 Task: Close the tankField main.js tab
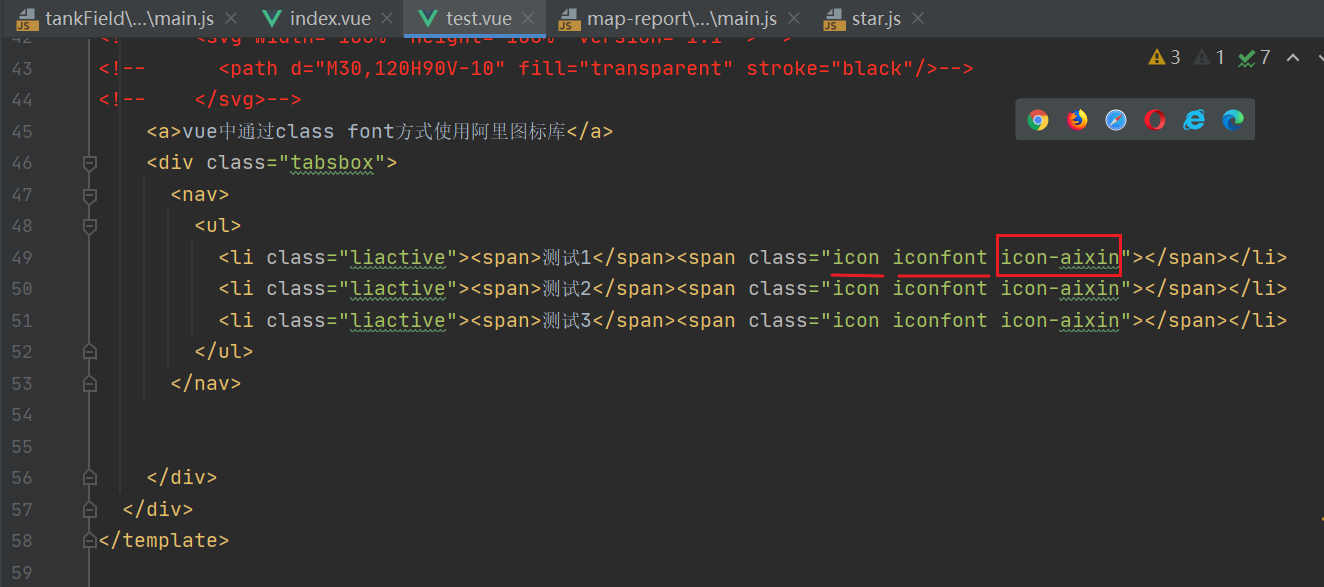(x=232, y=19)
